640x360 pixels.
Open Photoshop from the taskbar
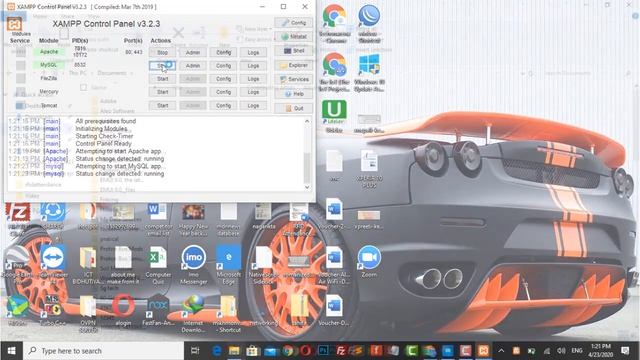323,351
